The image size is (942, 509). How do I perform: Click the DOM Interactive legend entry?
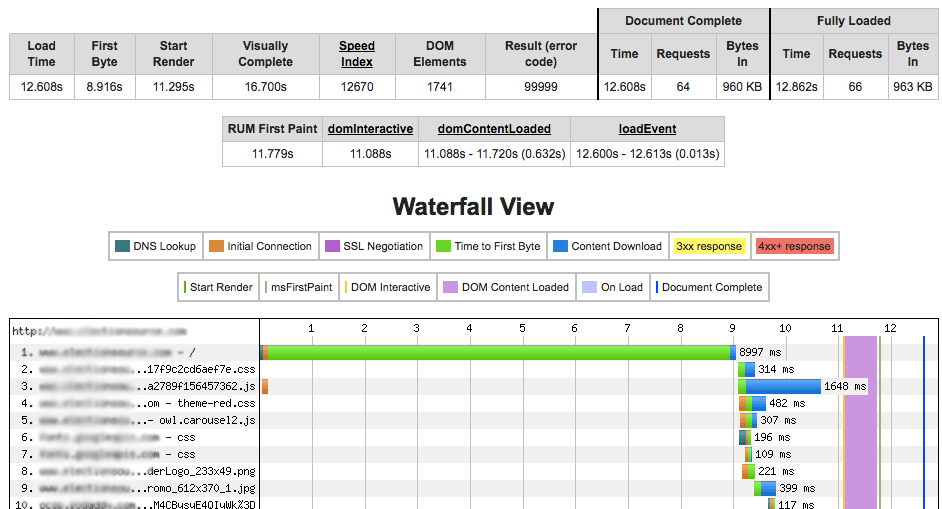click(x=388, y=287)
